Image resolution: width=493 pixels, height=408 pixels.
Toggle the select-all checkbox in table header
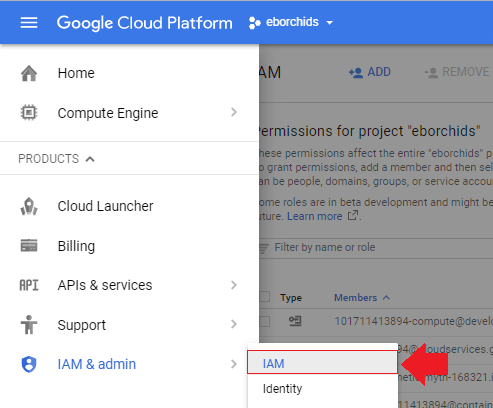click(x=264, y=297)
